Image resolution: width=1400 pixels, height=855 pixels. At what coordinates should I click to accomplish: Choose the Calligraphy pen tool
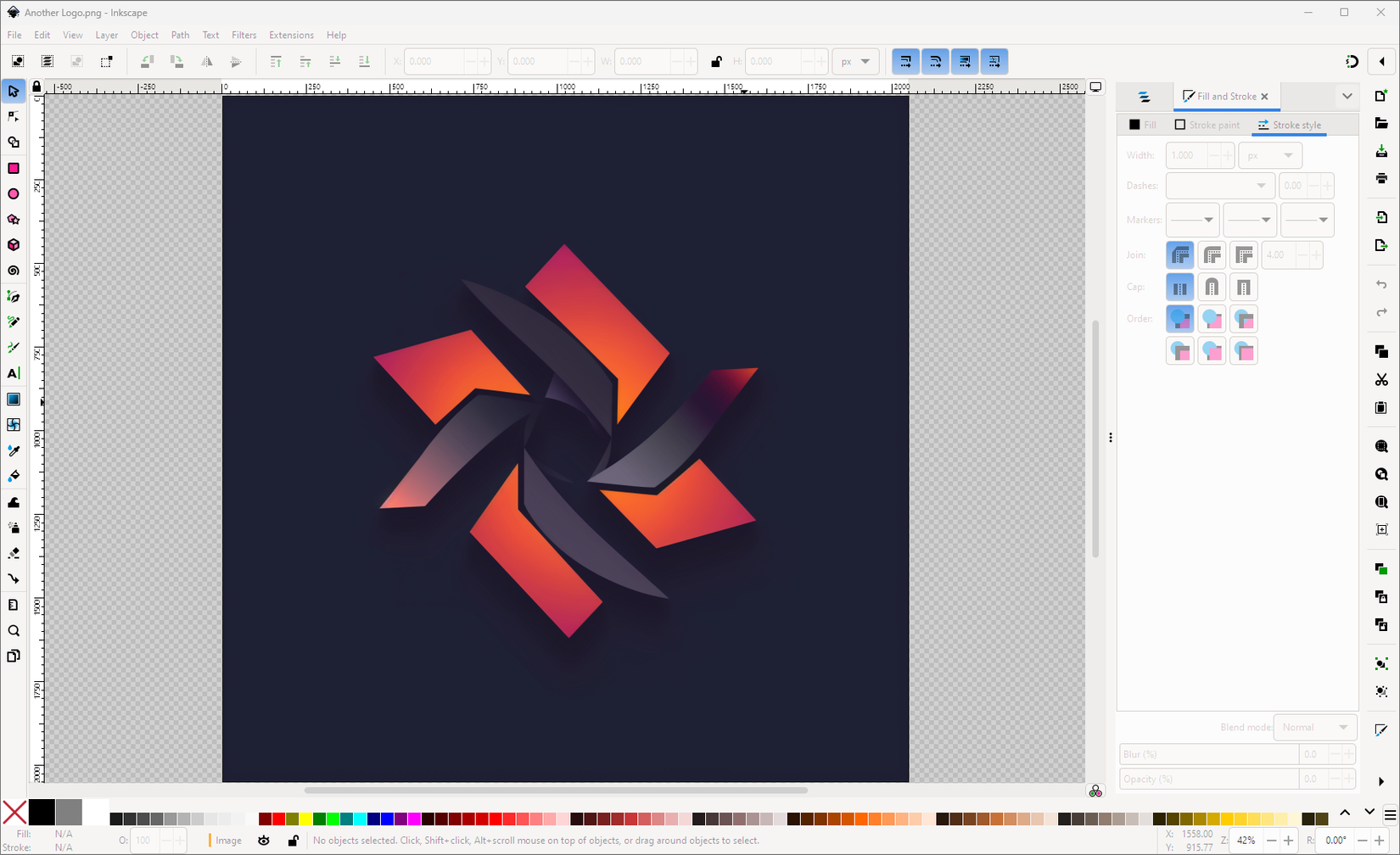pyautogui.click(x=14, y=347)
